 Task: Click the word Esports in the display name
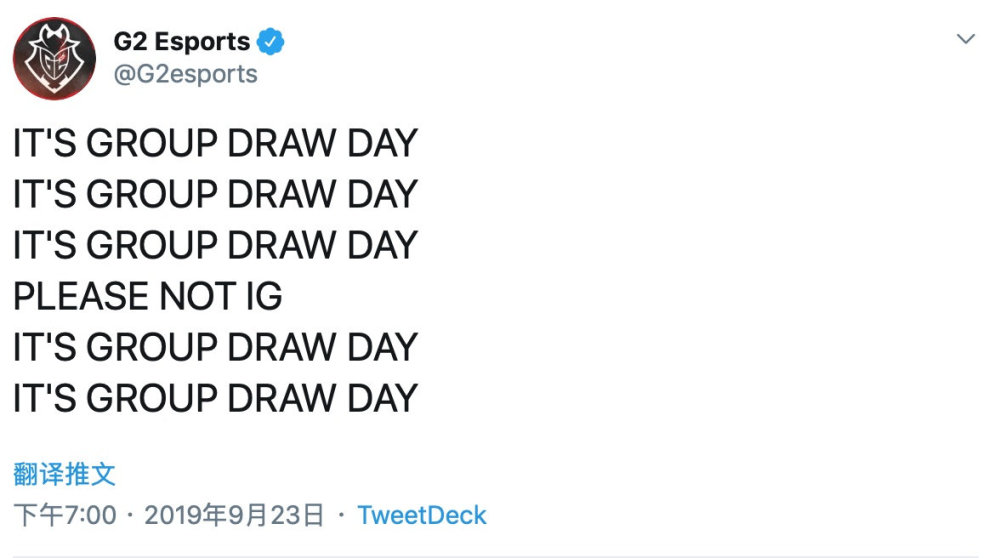pos(204,42)
